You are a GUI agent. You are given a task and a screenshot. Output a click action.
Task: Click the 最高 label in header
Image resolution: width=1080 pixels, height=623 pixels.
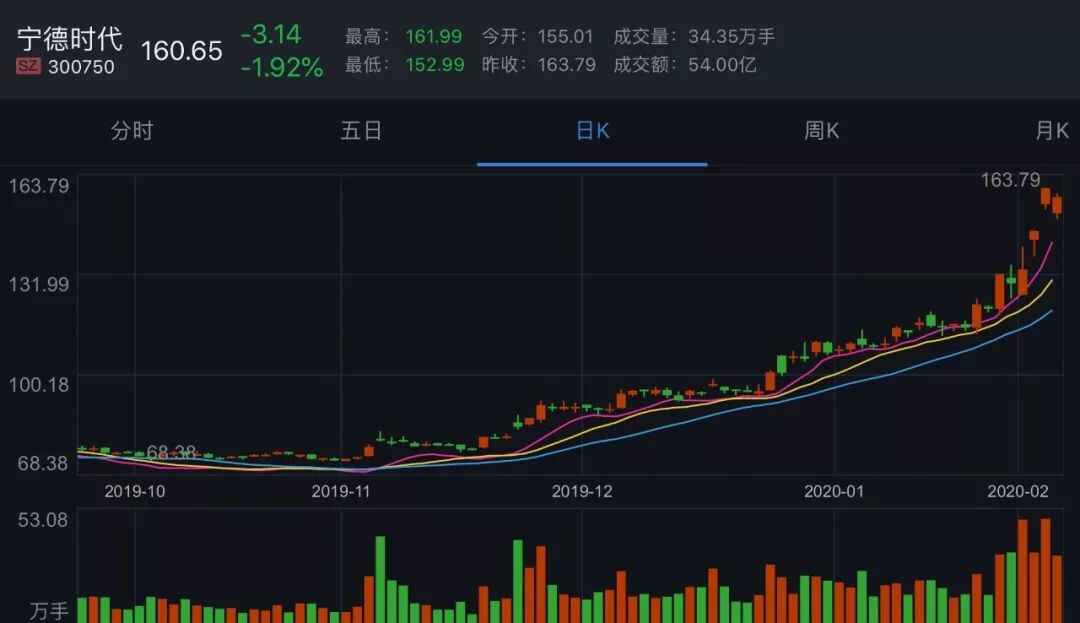pos(366,36)
